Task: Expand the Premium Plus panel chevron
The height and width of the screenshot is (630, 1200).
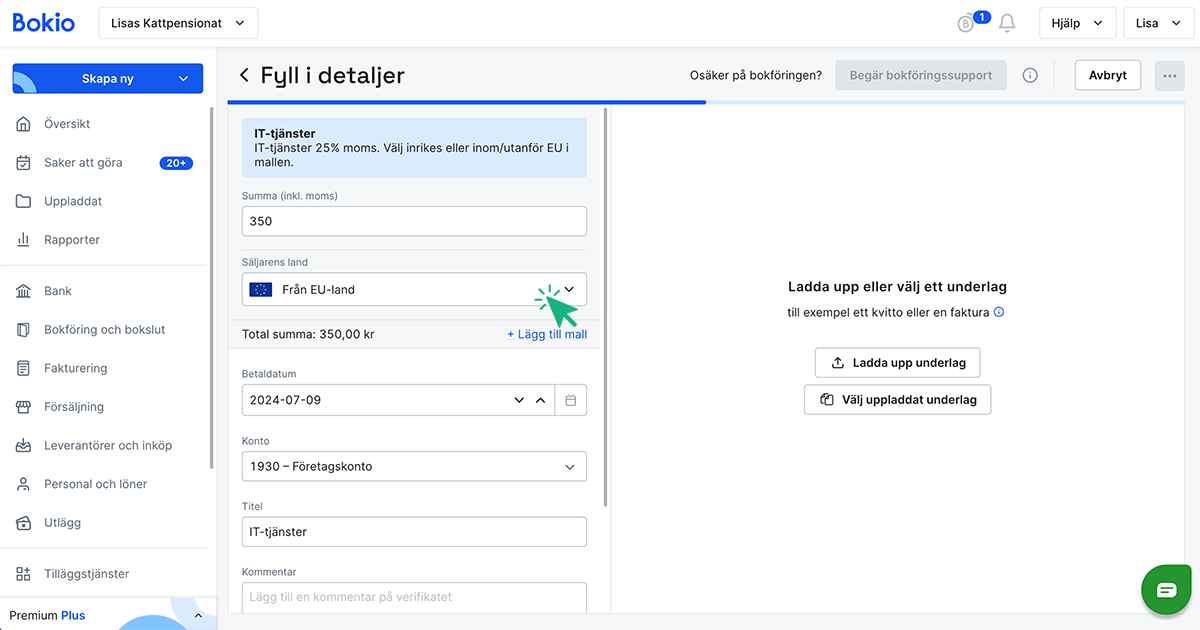Action: [x=198, y=615]
